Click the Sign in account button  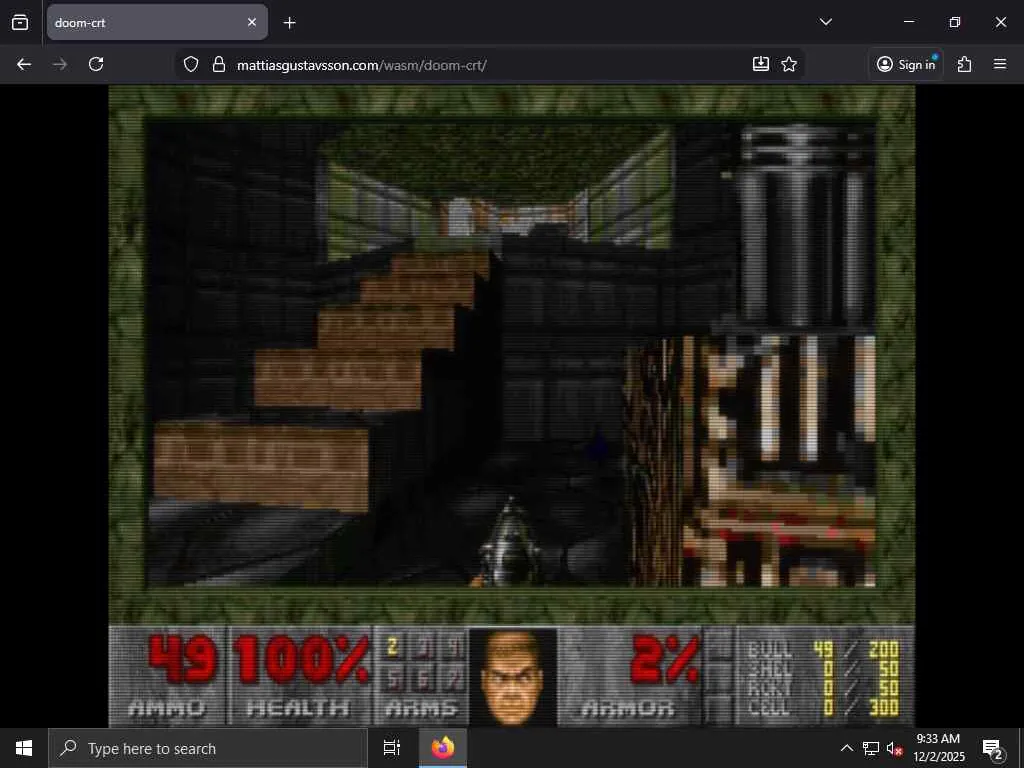coord(906,64)
